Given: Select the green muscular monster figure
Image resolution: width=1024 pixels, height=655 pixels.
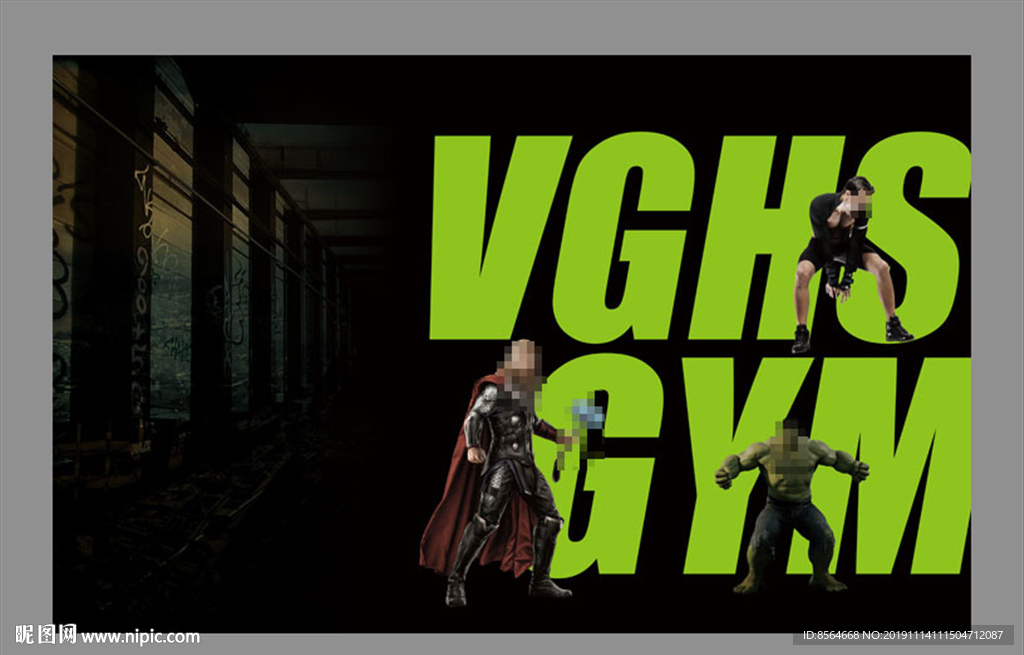Looking at the screenshot, I should 792,506.
